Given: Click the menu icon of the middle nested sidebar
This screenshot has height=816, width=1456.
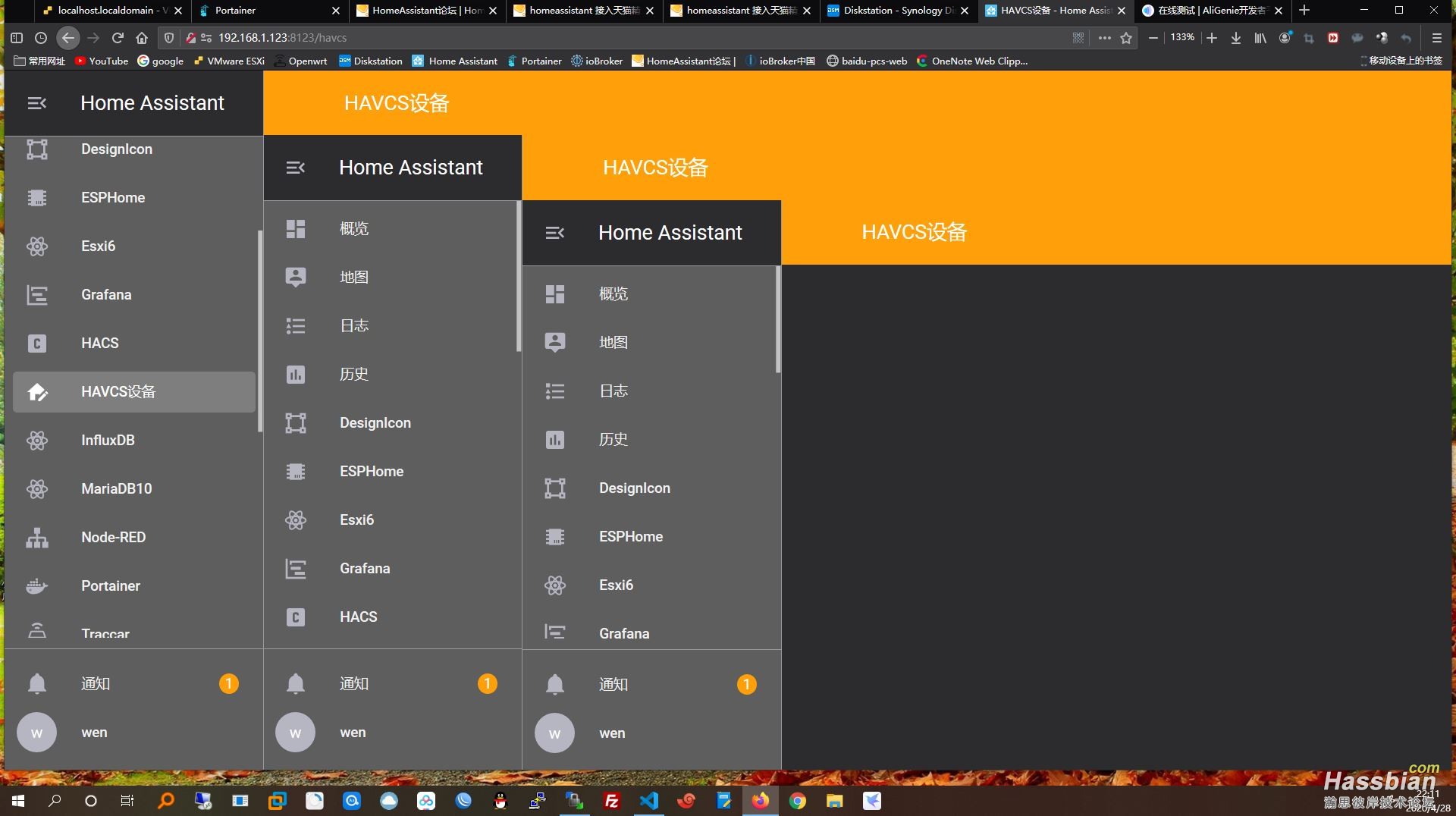Looking at the screenshot, I should point(296,168).
